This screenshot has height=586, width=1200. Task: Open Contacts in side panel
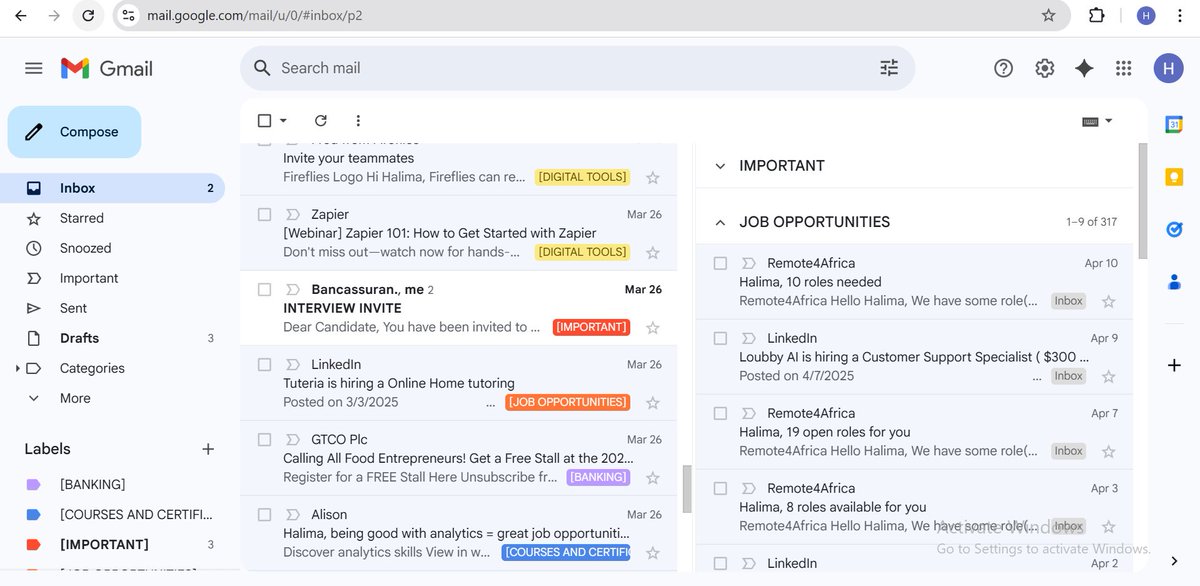1174,282
